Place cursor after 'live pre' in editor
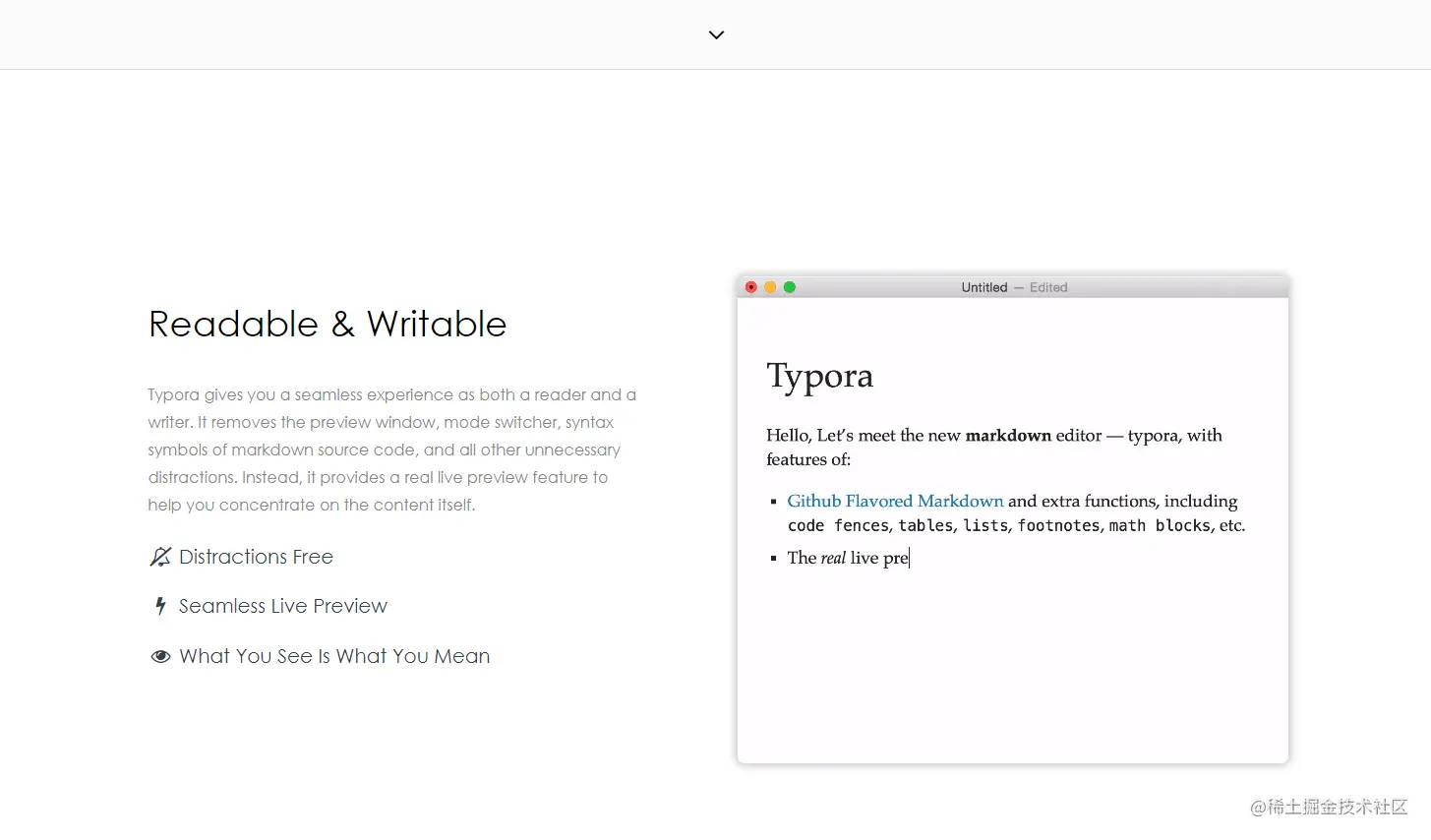Image resolution: width=1431 pixels, height=840 pixels. (x=910, y=558)
